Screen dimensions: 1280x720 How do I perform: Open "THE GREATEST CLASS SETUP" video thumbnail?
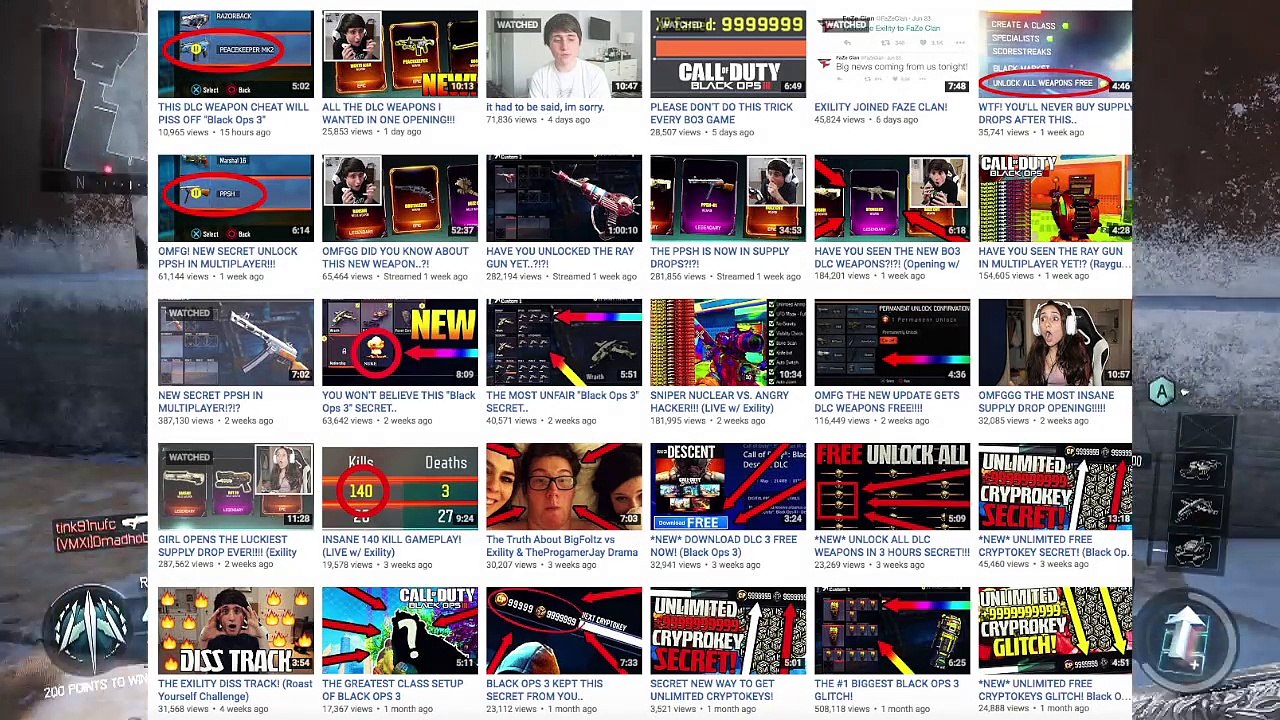tap(400, 630)
